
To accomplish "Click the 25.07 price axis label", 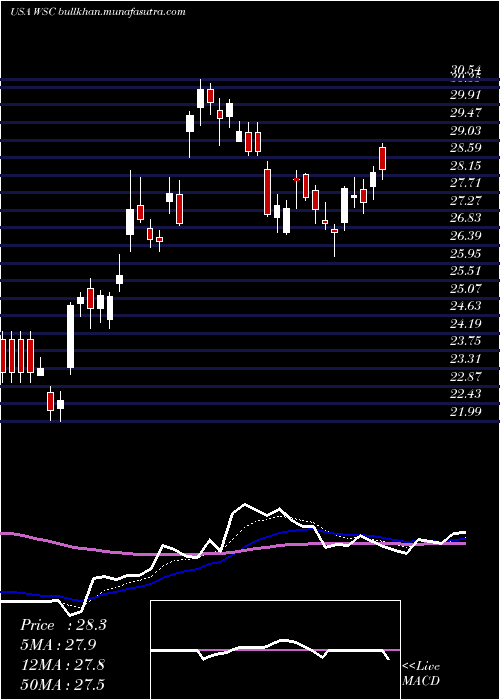I will tap(465, 288).
